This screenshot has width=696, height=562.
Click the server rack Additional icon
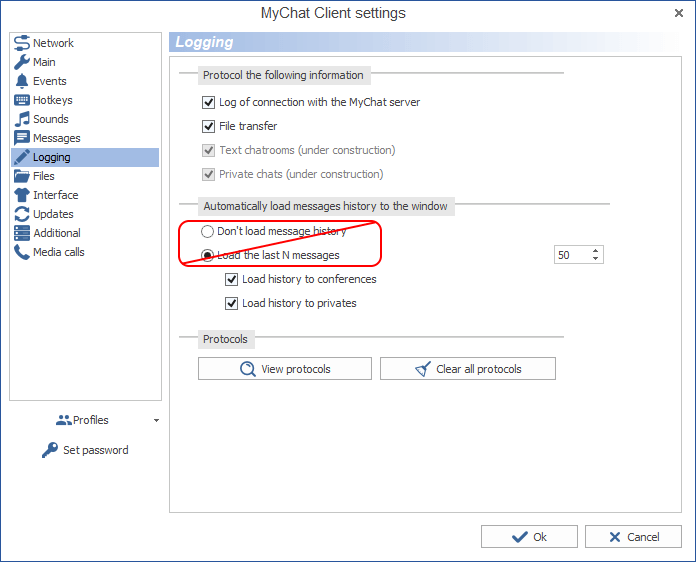tap(22, 233)
